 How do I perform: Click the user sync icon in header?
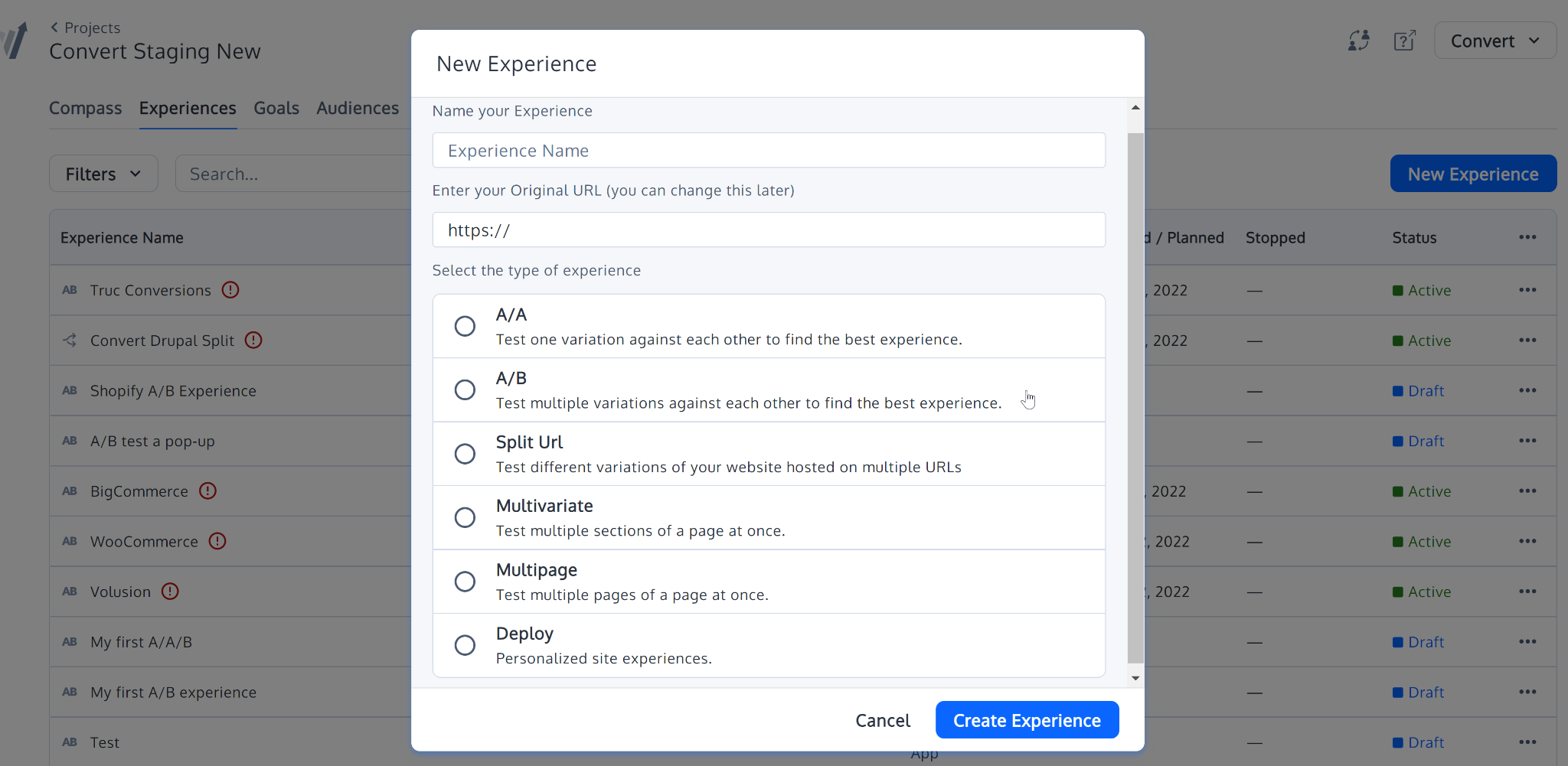tap(1359, 41)
